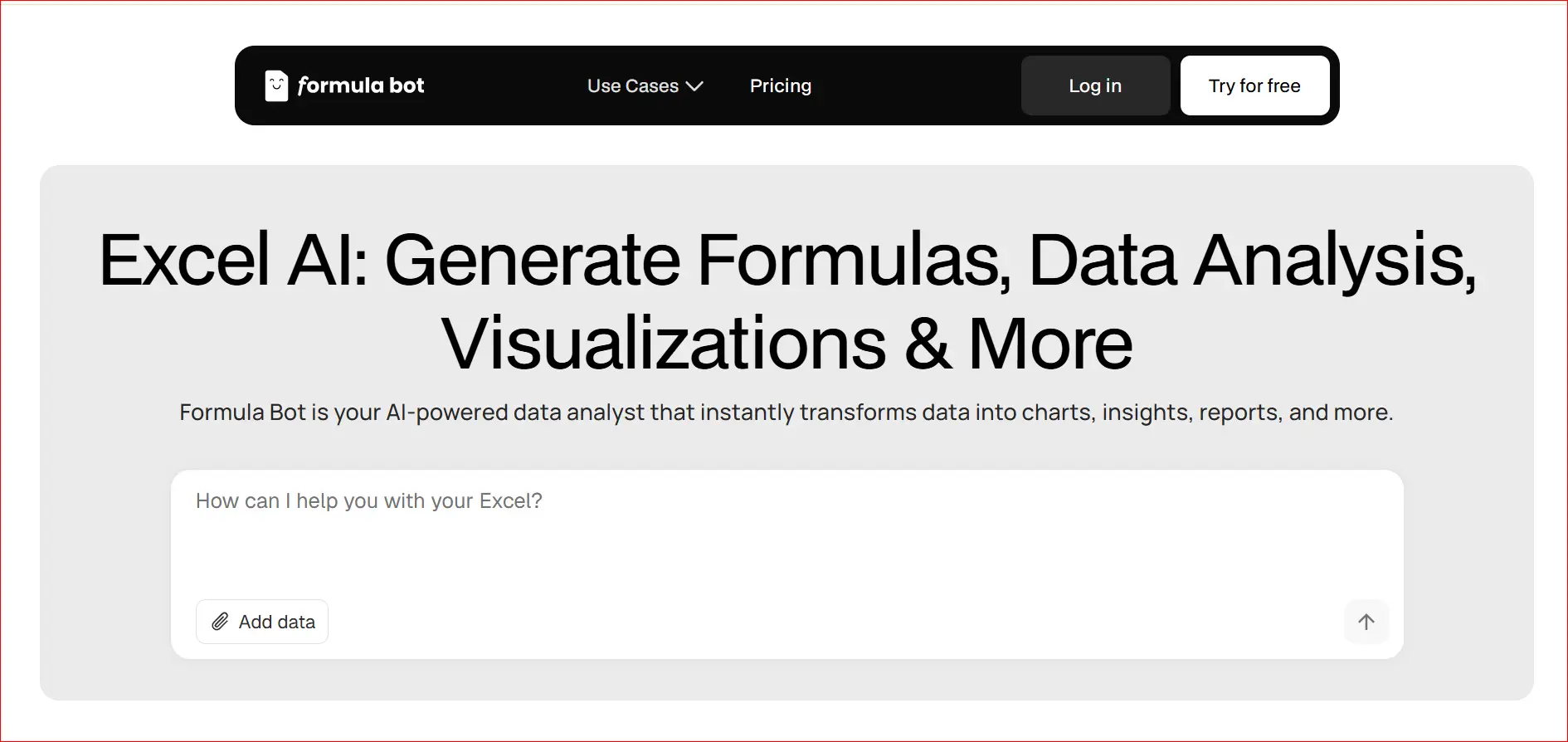Viewport: 1568px width, 742px height.
Task: Click the paperclip attachment icon
Action: (x=220, y=622)
